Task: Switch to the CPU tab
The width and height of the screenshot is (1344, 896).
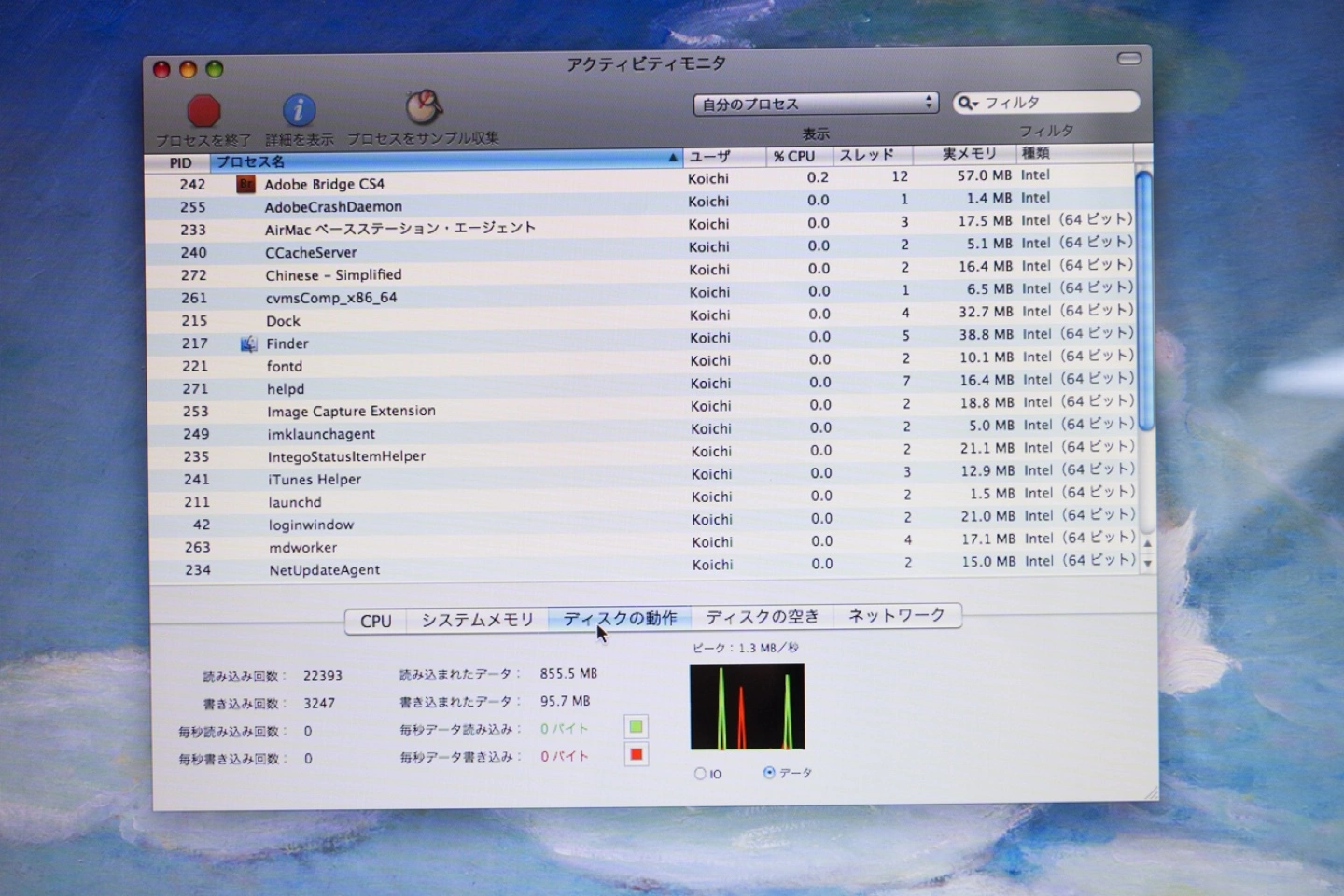Action: 376,621
